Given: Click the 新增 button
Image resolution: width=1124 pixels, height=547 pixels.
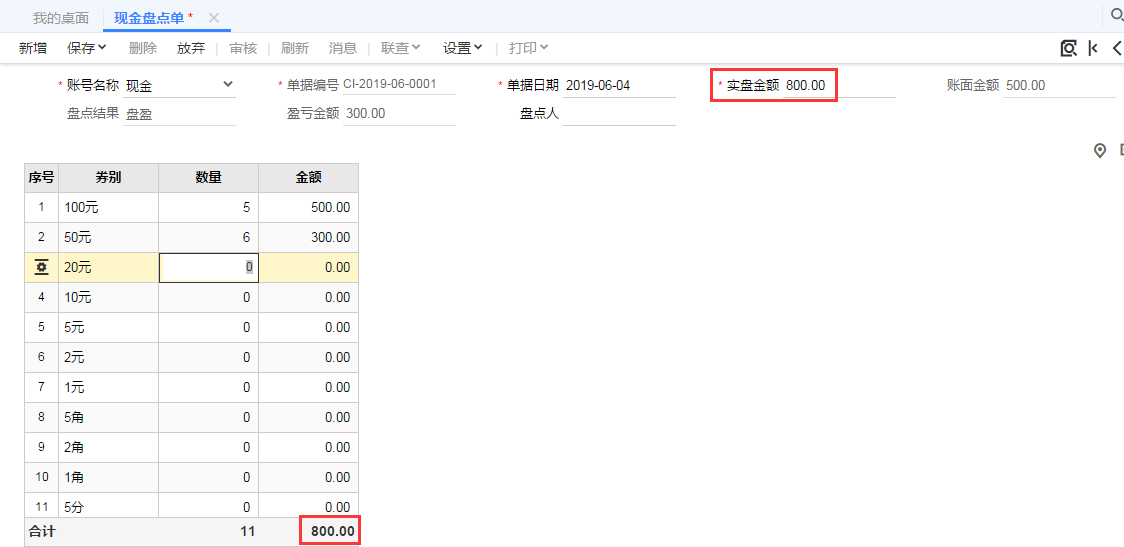Looking at the screenshot, I should coord(33,48).
